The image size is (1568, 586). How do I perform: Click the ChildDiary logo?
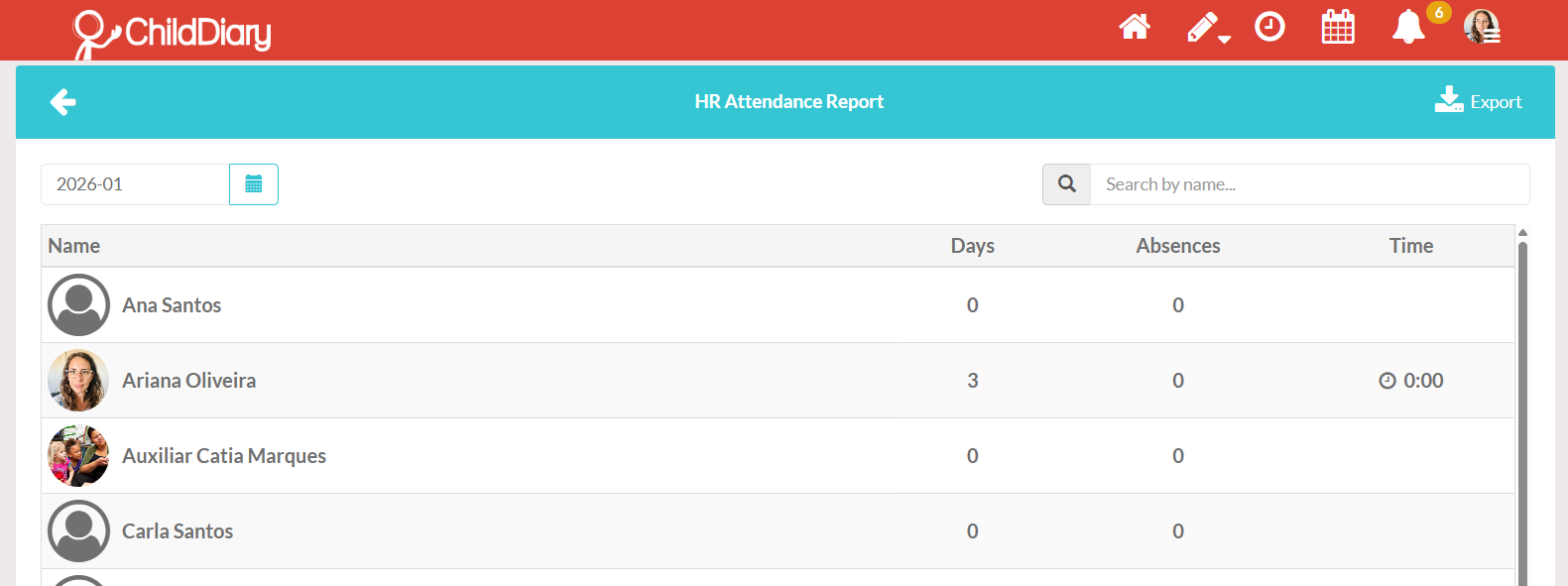(173, 33)
